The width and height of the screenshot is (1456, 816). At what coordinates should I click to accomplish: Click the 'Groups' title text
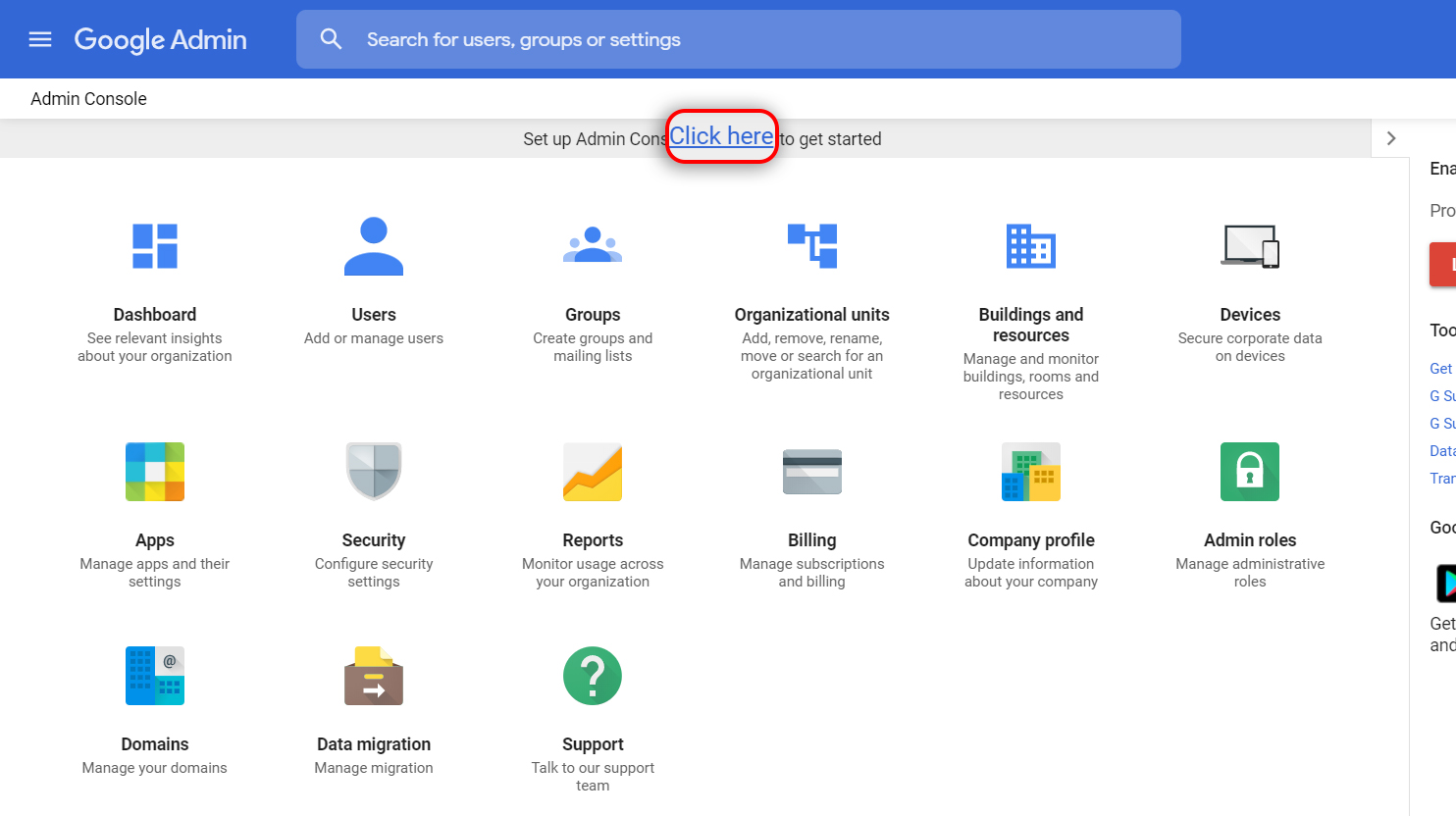pos(593,315)
